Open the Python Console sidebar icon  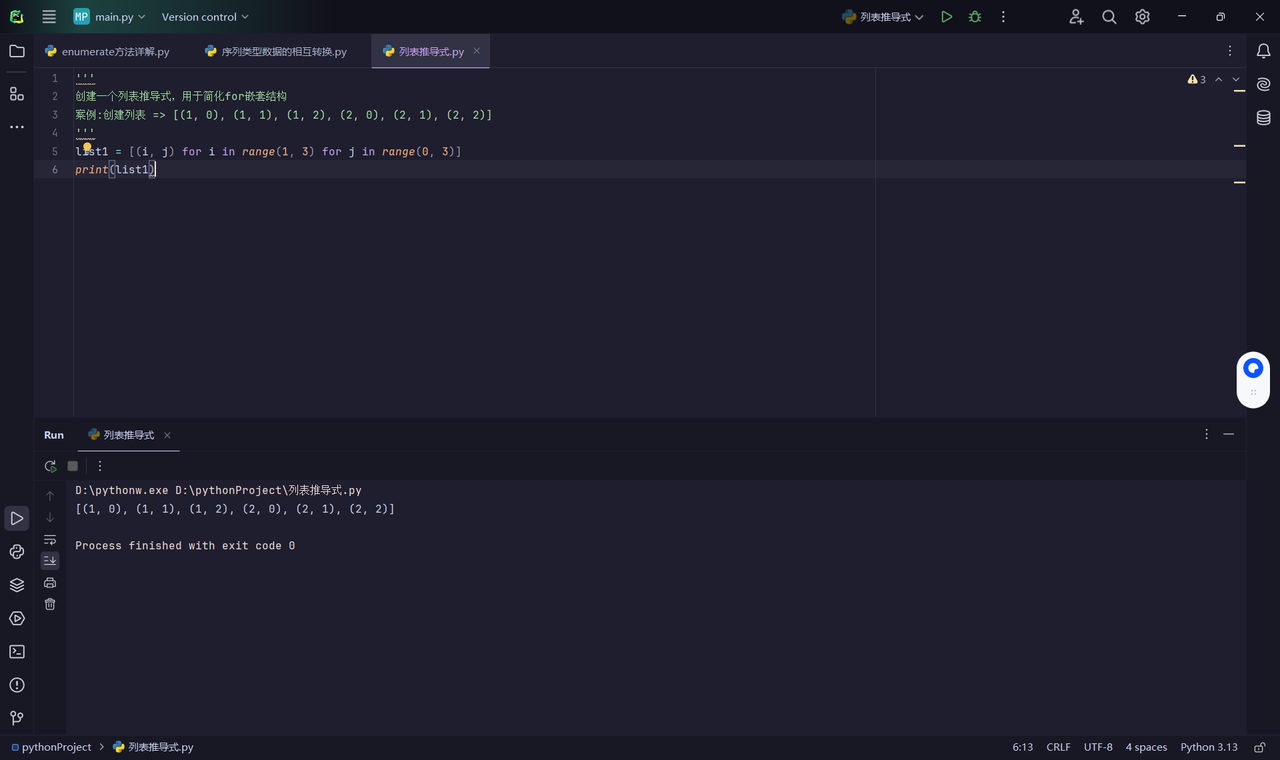17,552
